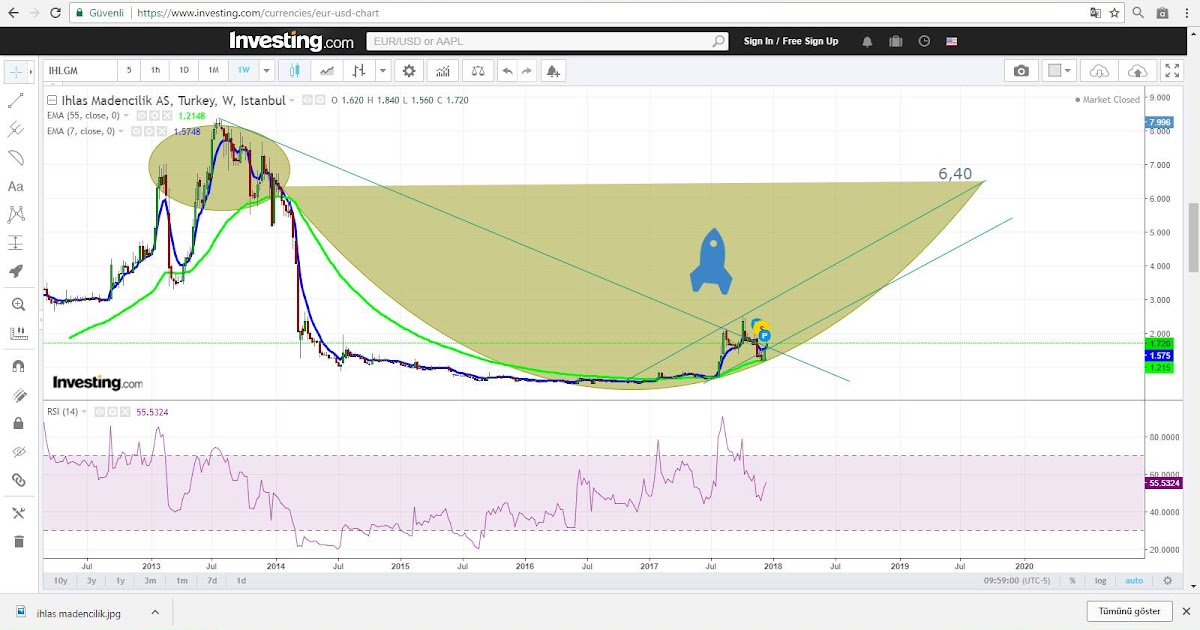The image size is (1200, 630).
Task: Click the zoom-in magnifier tool
Action: pyautogui.click(x=16, y=304)
